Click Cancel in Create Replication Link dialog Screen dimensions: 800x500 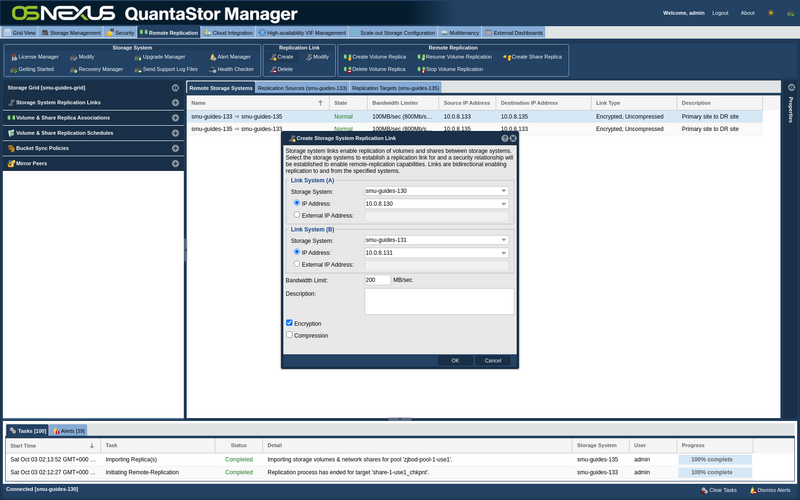[x=493, y=361]
